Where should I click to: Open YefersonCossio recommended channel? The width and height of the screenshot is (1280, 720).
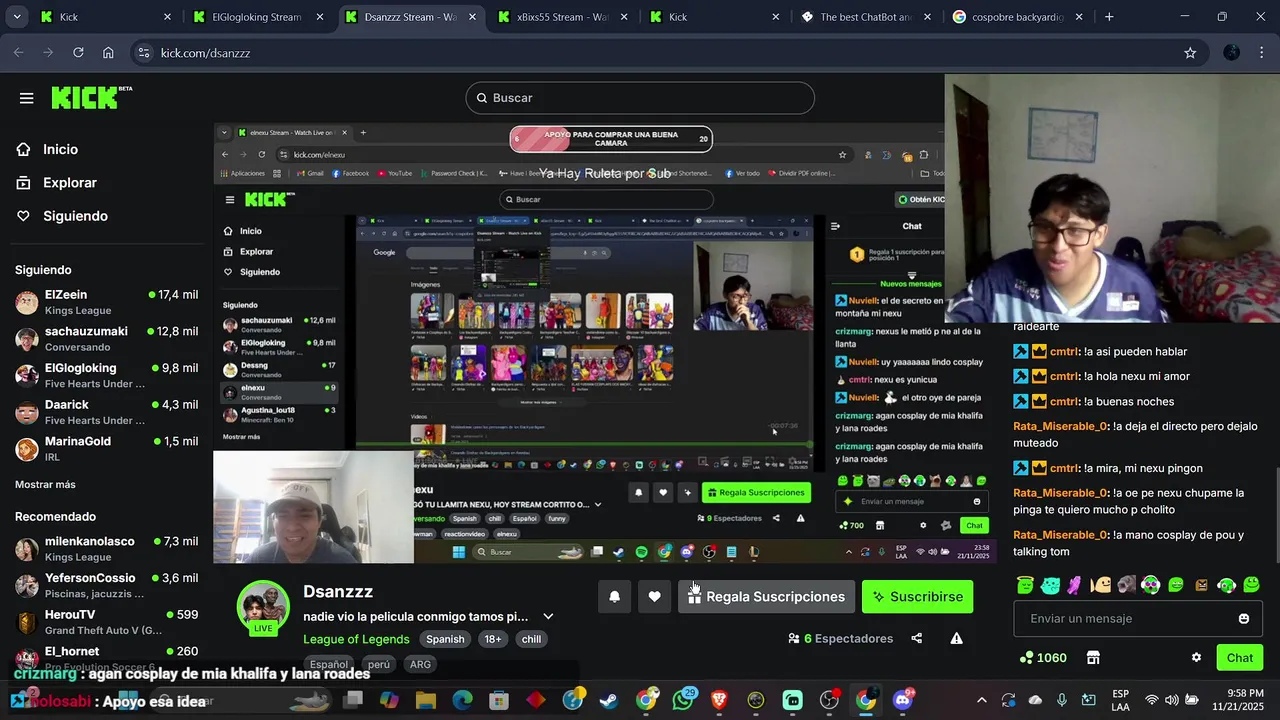click(106, 585)
